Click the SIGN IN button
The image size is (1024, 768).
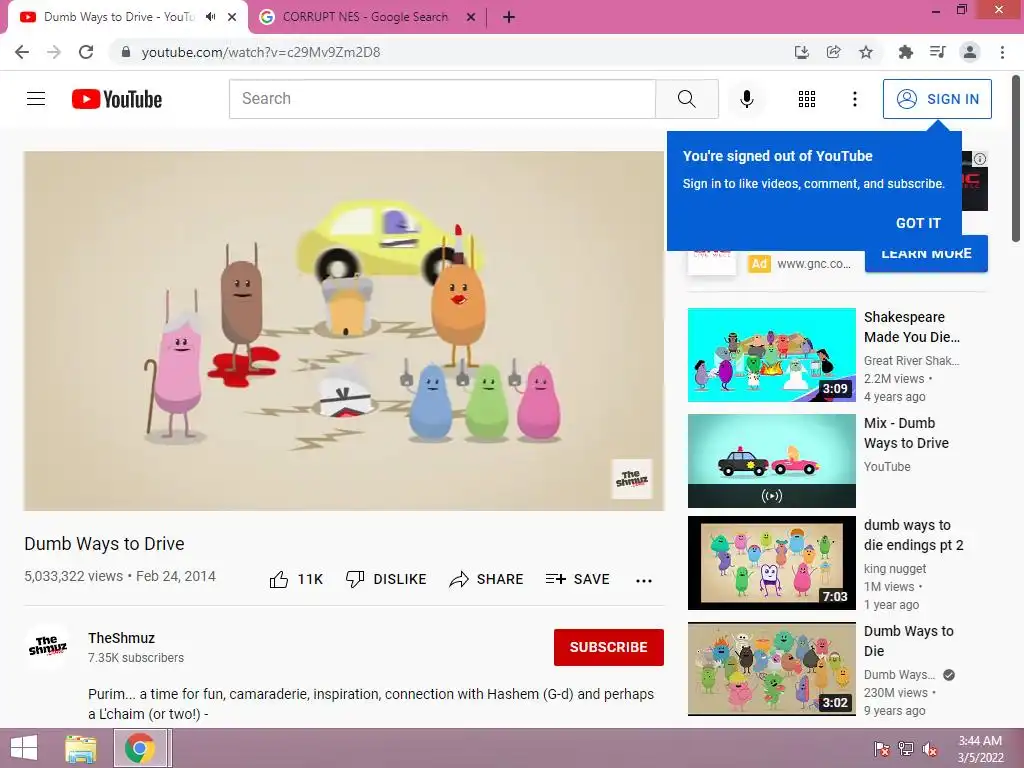pyautogui.click(x=937, y=99)
